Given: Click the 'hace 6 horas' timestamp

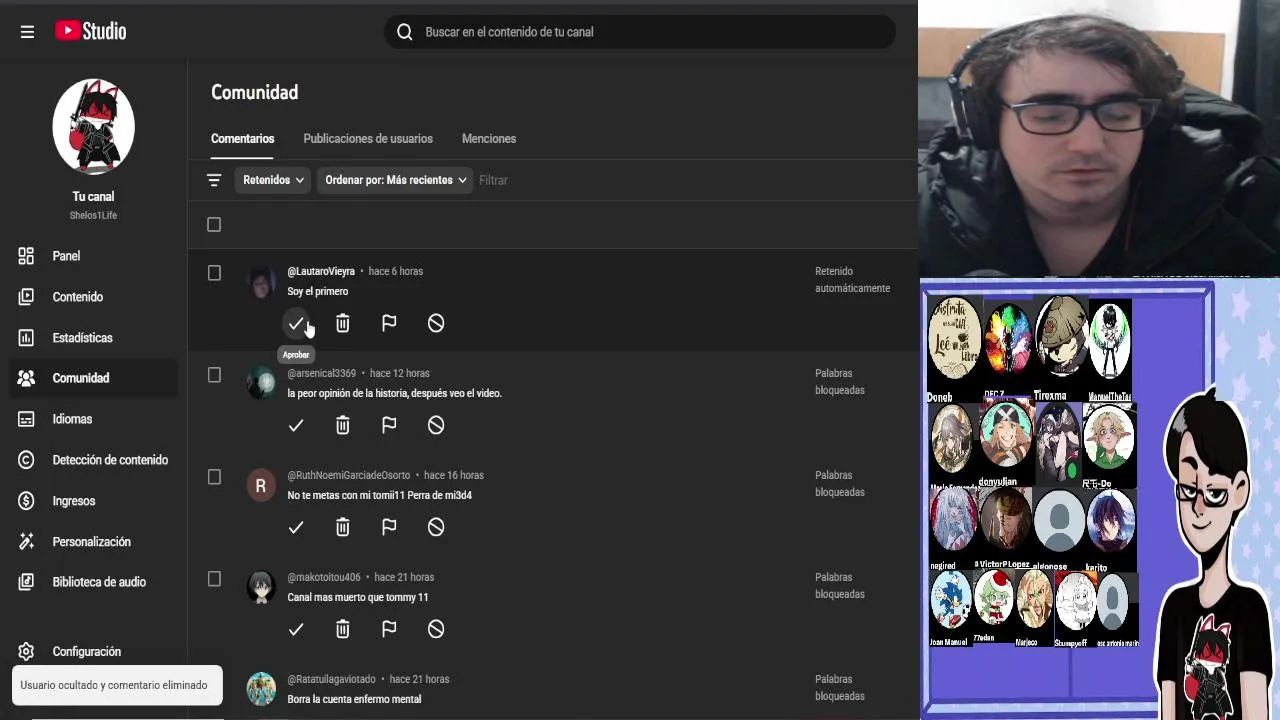Looking at the screenshot, I should (396, 271).
